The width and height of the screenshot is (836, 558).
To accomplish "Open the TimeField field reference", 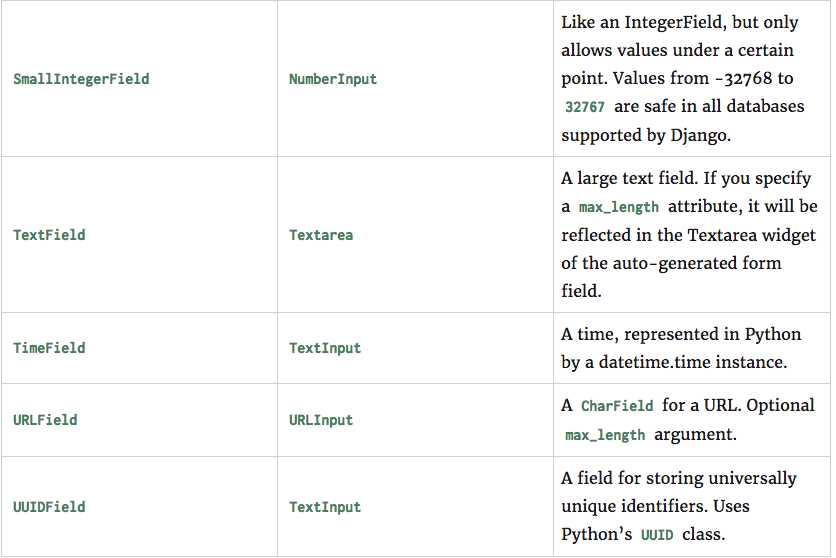I will tap(49, 348).
